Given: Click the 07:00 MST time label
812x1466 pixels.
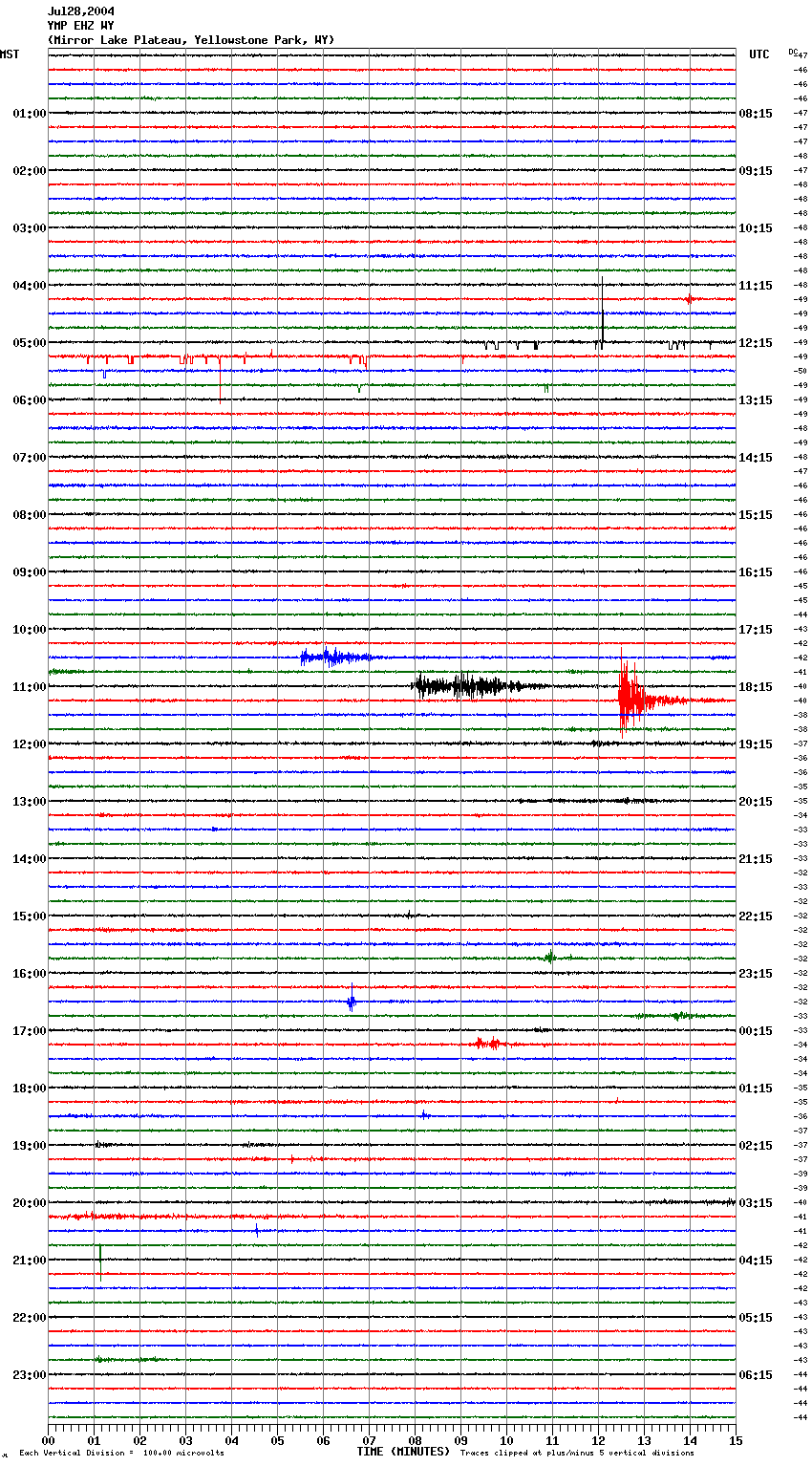Looking at the screenshot, I should (29, 458).
